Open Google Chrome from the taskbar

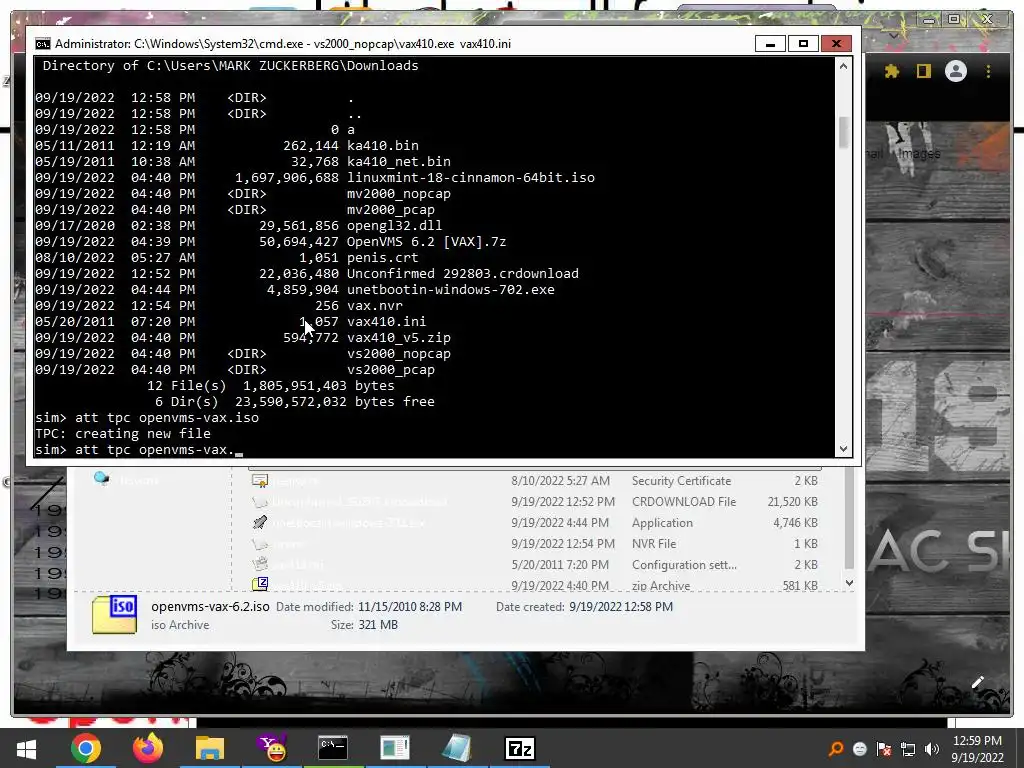click(86, 748)
